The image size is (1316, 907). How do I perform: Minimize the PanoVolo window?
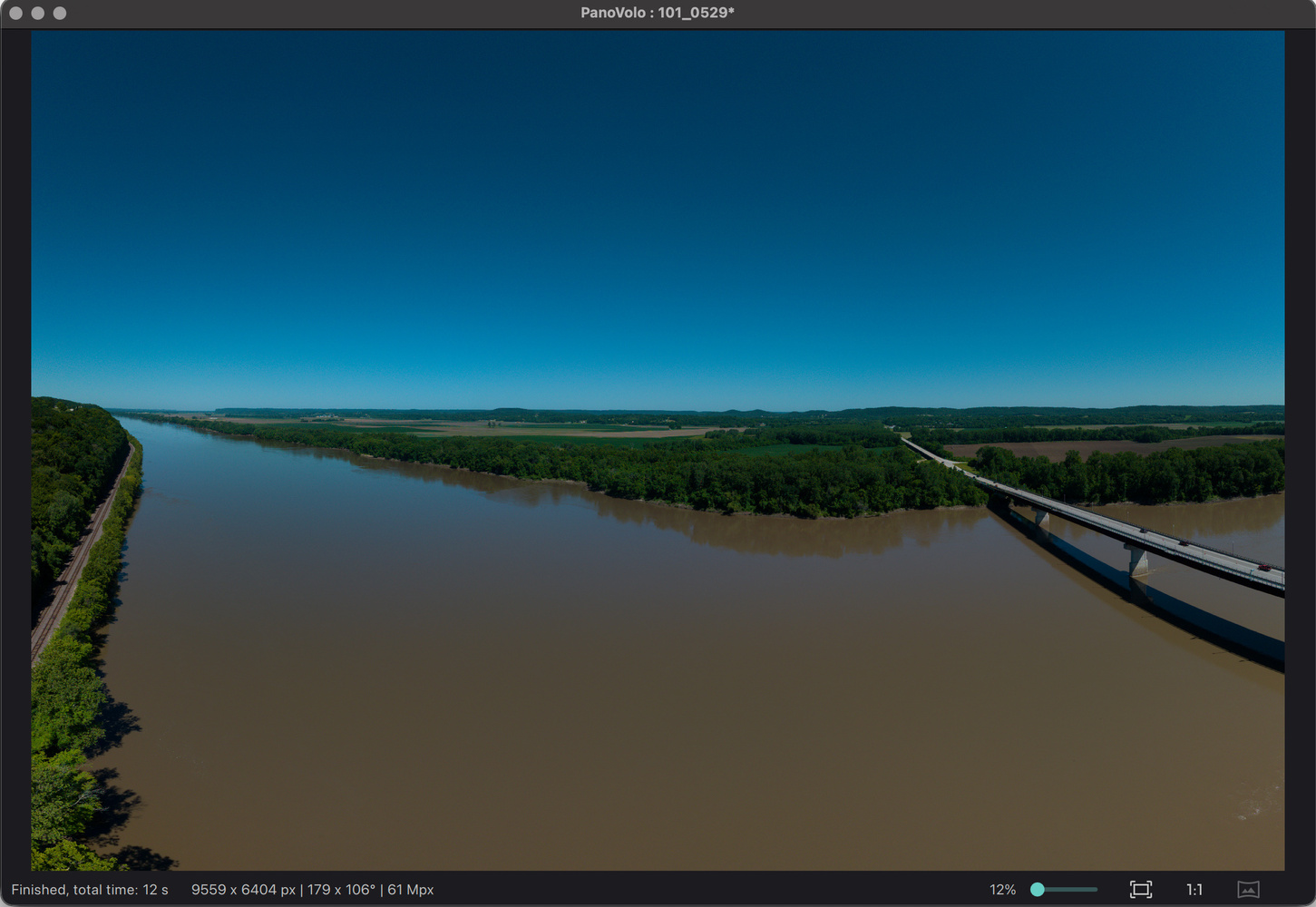click(x=37, y=13)
